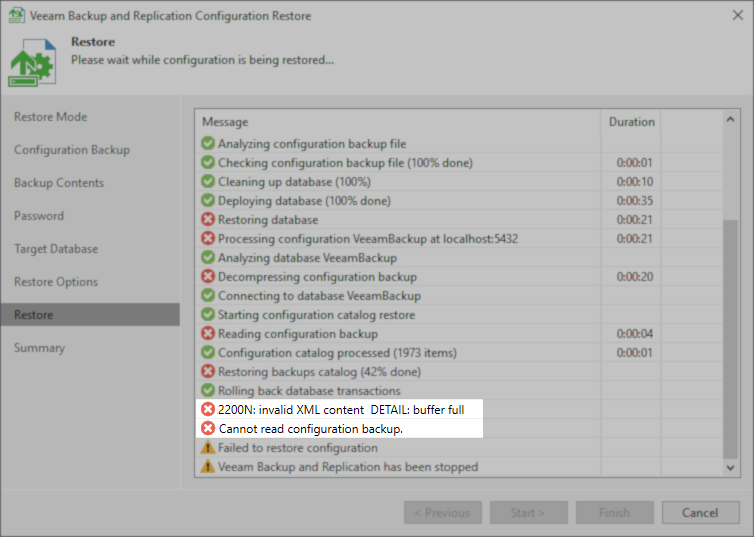Viewport: 754px width, 537px height.
Task: Click the check icon for Cleaning up database
Action: click(x=208, y=181)
